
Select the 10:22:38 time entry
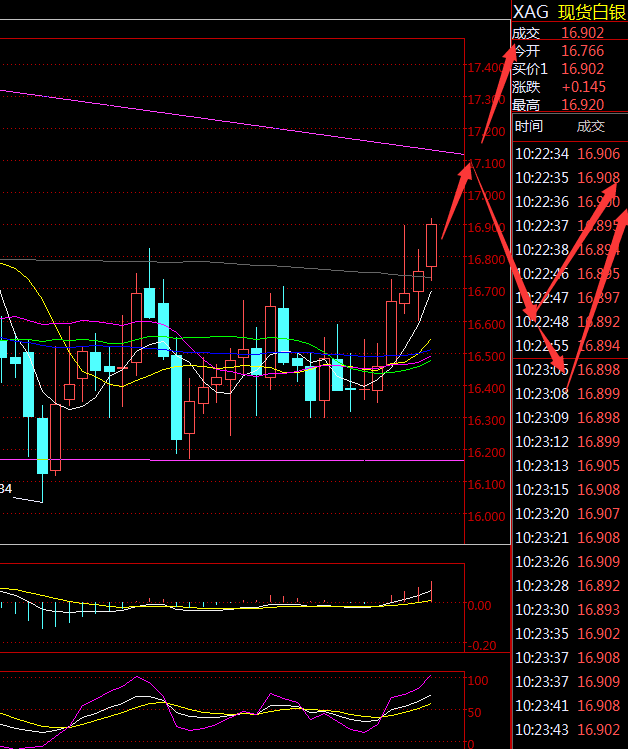(542, 250)
